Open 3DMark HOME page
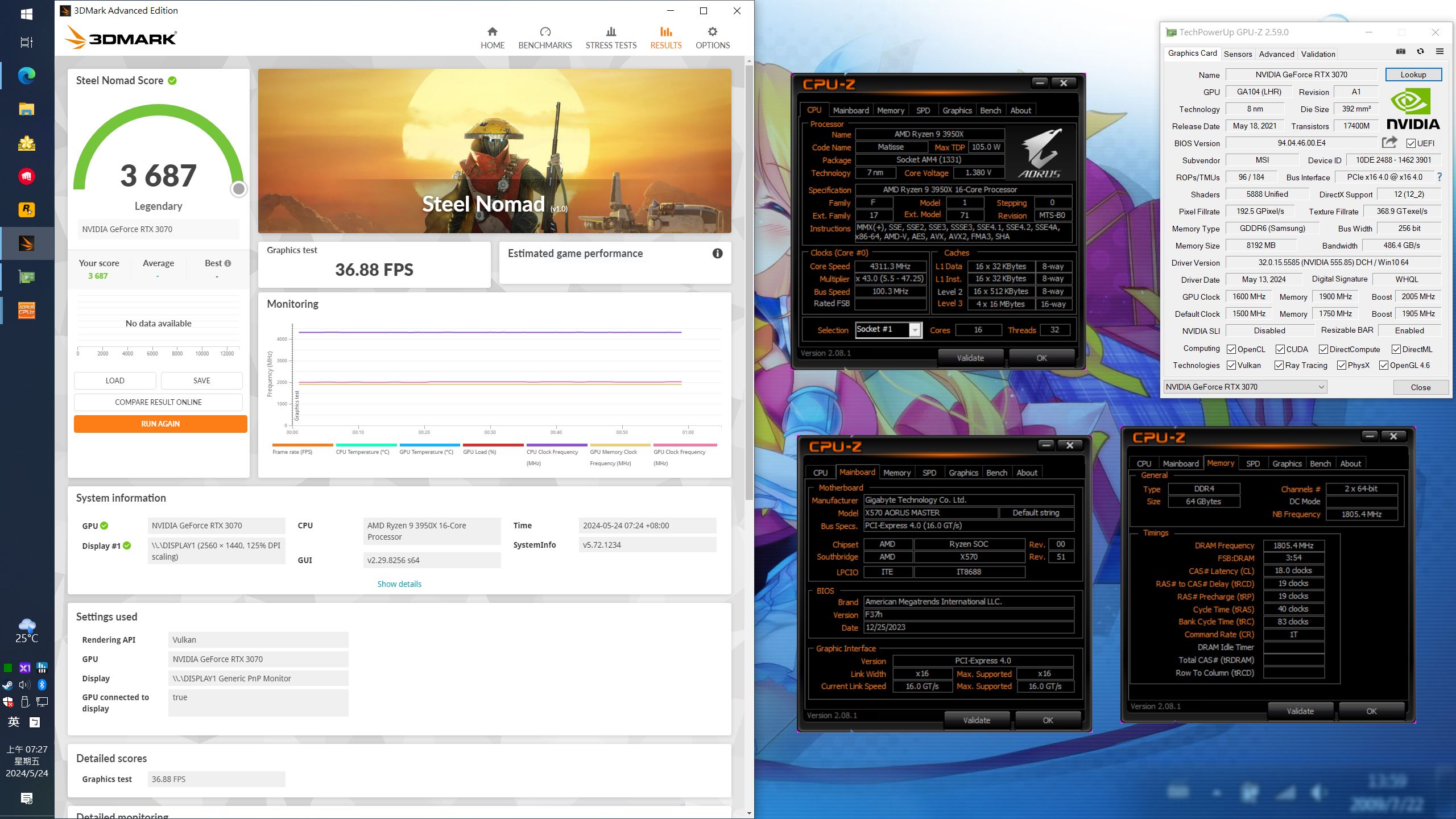This screenshot has width=1456, height=819. (x=492, y=38)
